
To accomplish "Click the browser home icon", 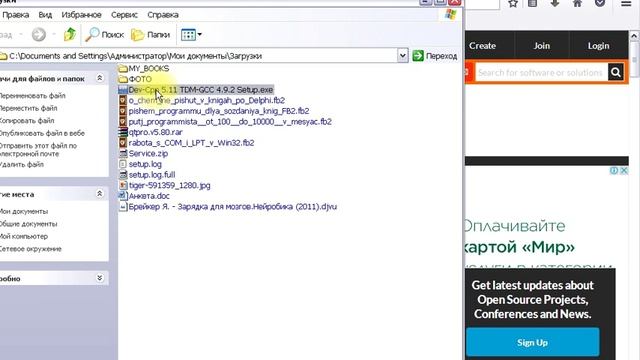I will point(577,4).
